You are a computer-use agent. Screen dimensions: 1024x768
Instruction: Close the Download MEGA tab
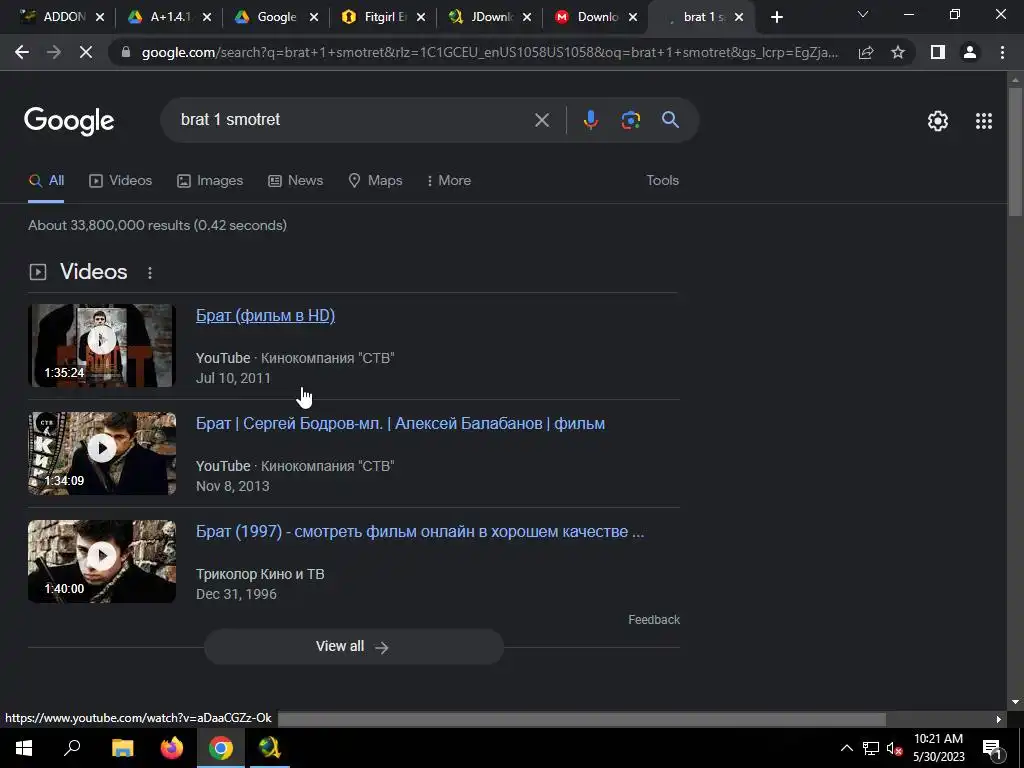(633, 18)
